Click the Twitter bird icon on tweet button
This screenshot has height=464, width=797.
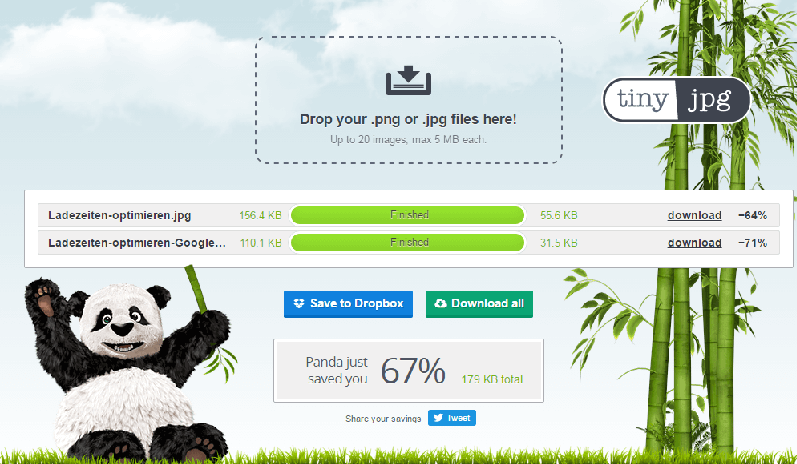coord(438,418)
